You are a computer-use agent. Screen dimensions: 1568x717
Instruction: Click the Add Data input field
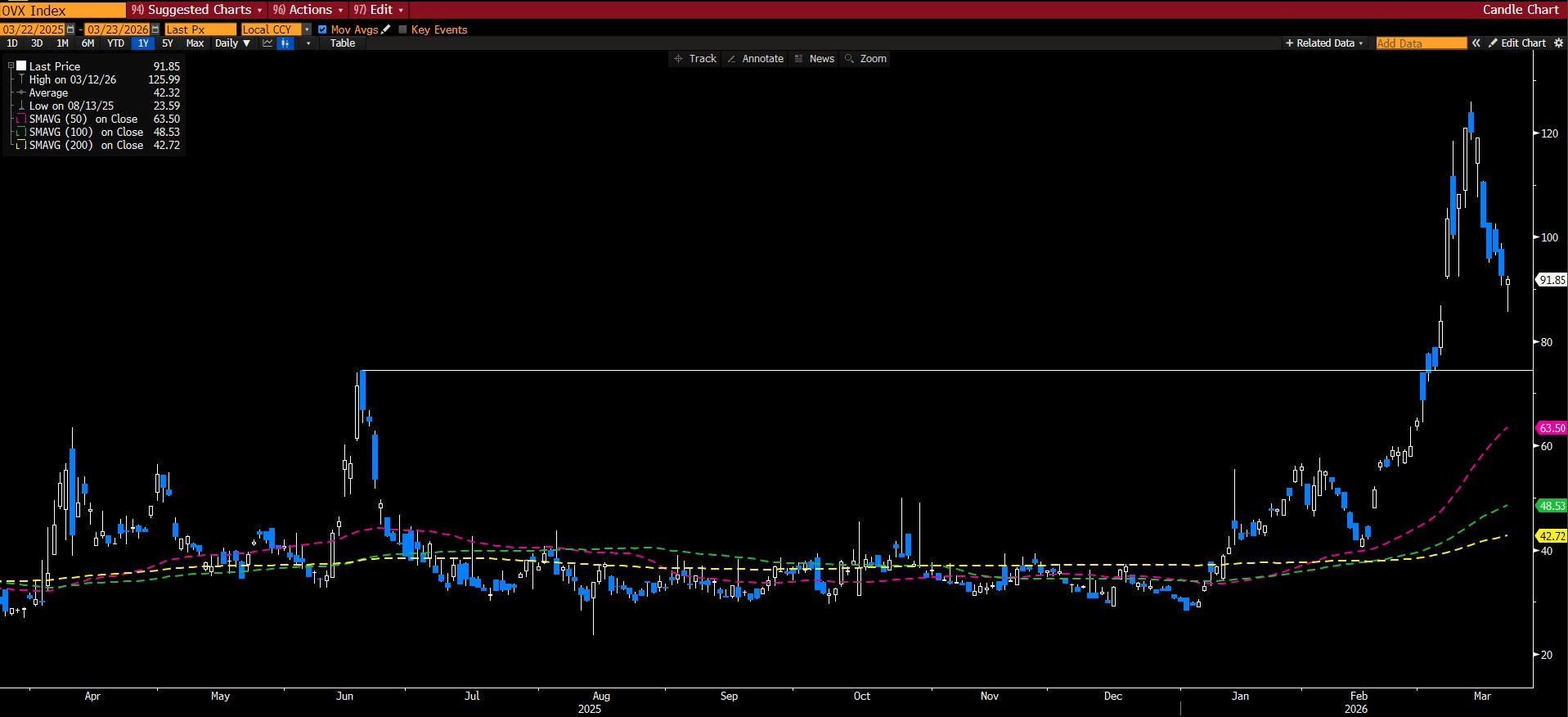pyautogui.click(x=1421, y=43)
